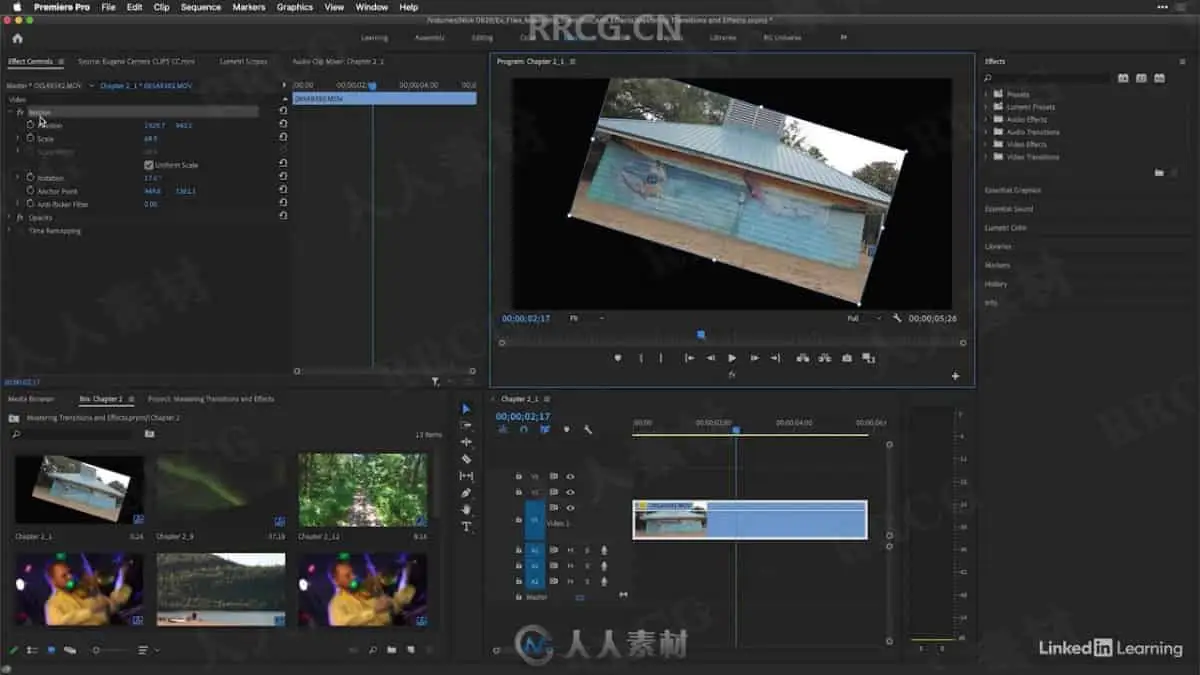1200x675 pixels.
Task: Reset the Scale parameter
Action: coord(283,138)
